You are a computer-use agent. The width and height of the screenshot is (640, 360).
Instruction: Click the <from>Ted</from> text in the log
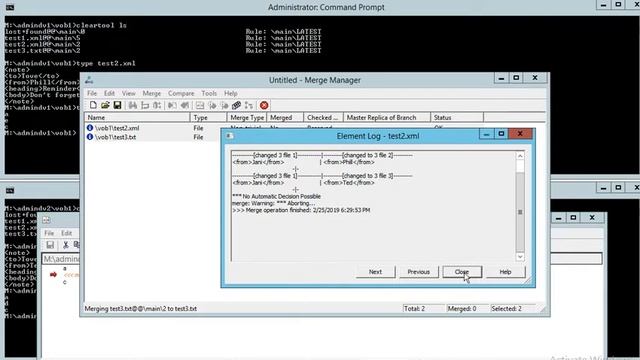click(x=349, y=183)
